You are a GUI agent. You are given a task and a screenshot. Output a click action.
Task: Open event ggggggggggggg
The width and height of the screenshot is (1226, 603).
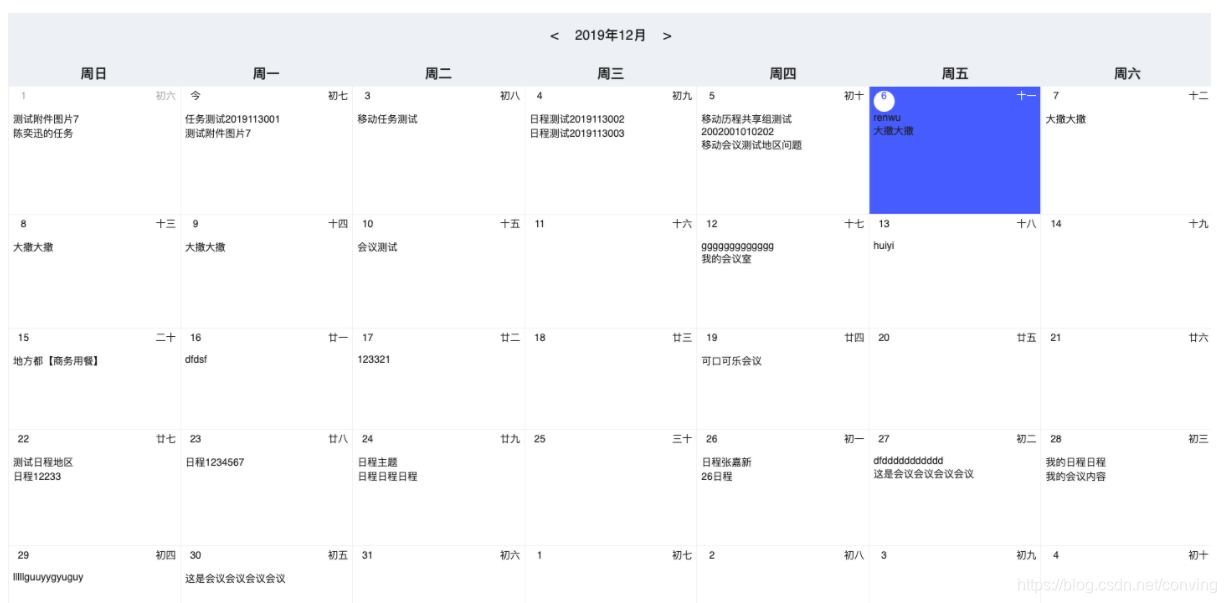point(737,246)
